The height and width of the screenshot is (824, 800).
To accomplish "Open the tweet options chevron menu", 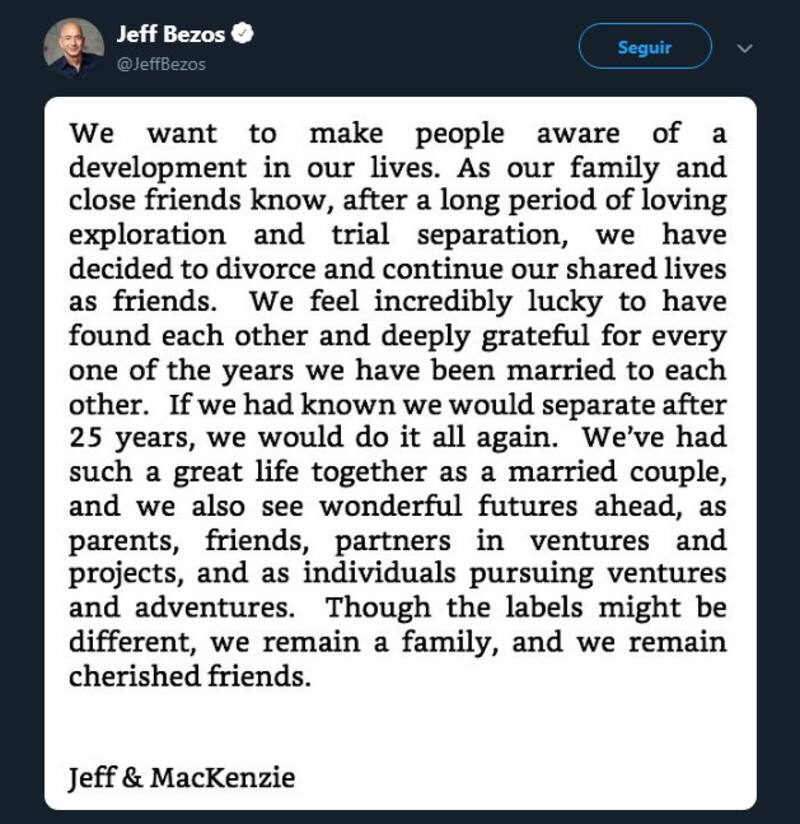I will 743,47.
